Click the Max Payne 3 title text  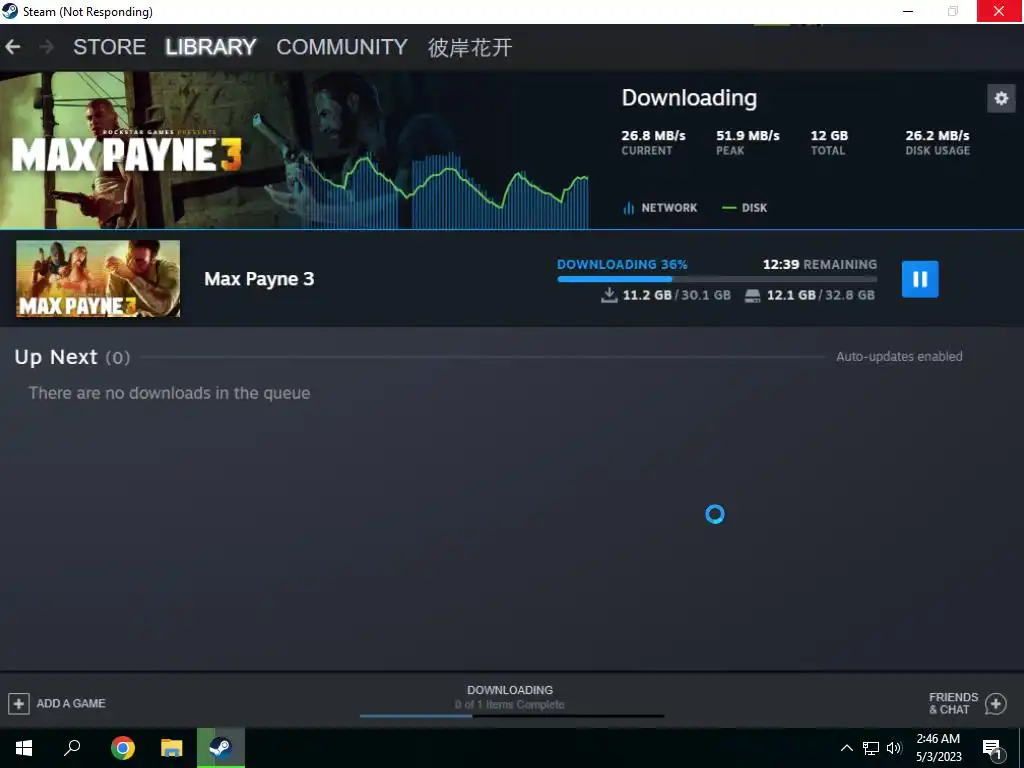pyautogui.click(x=259, y=279)
